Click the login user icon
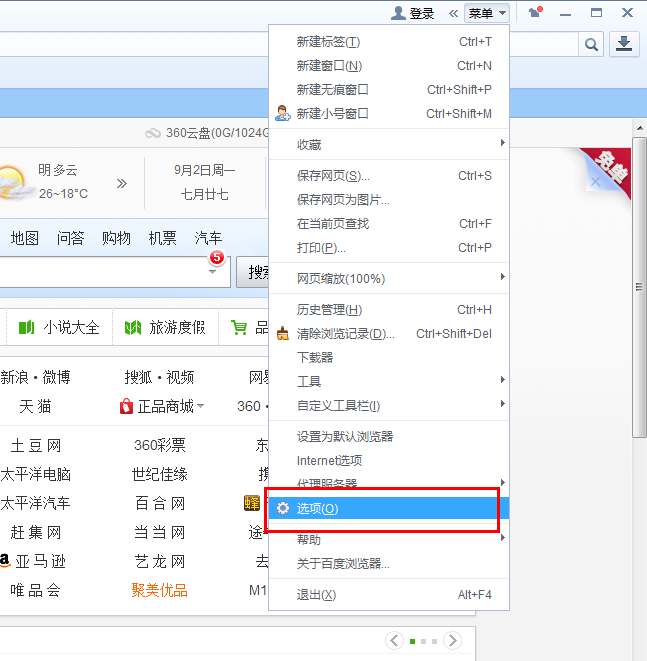Screen dimensions: 647x661 coord(398,13)
